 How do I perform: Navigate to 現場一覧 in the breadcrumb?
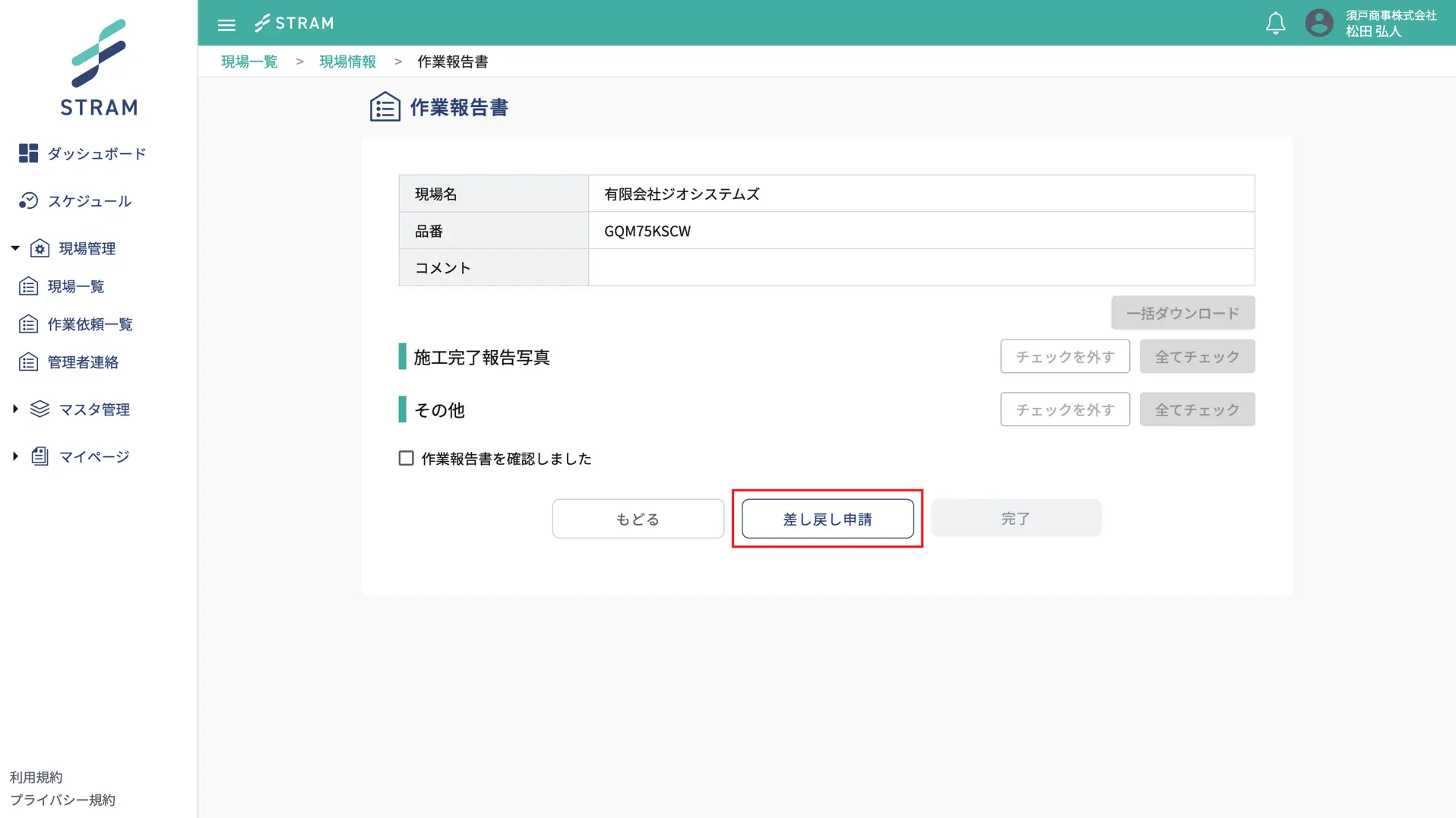pos(249,62)
